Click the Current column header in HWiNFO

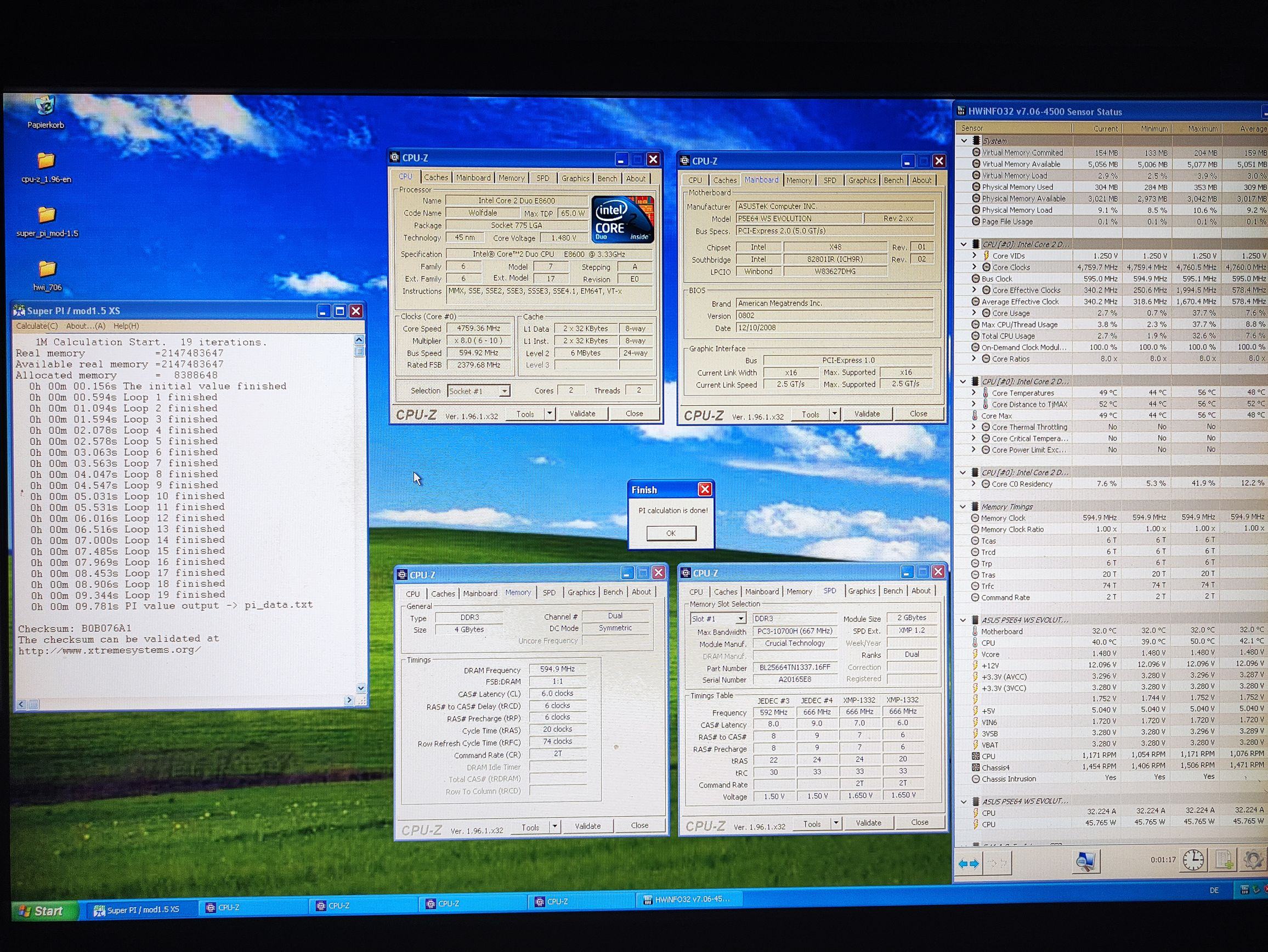click(x=1098, y=128)
